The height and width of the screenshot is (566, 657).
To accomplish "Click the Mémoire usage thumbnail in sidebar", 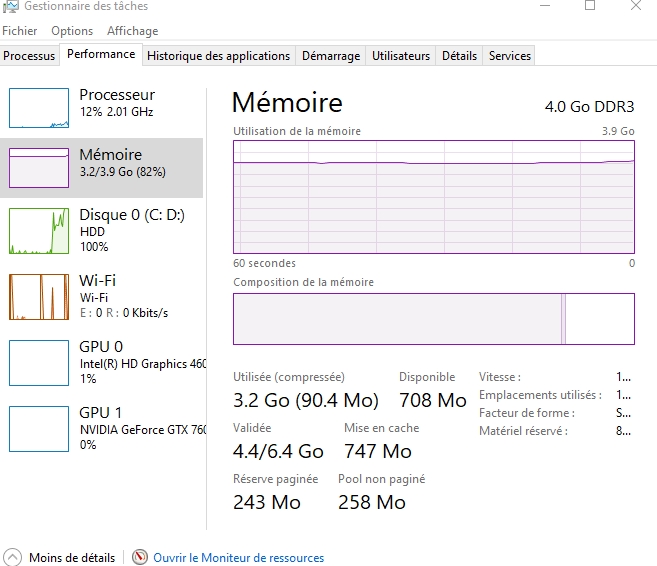I will coord(39,168).
